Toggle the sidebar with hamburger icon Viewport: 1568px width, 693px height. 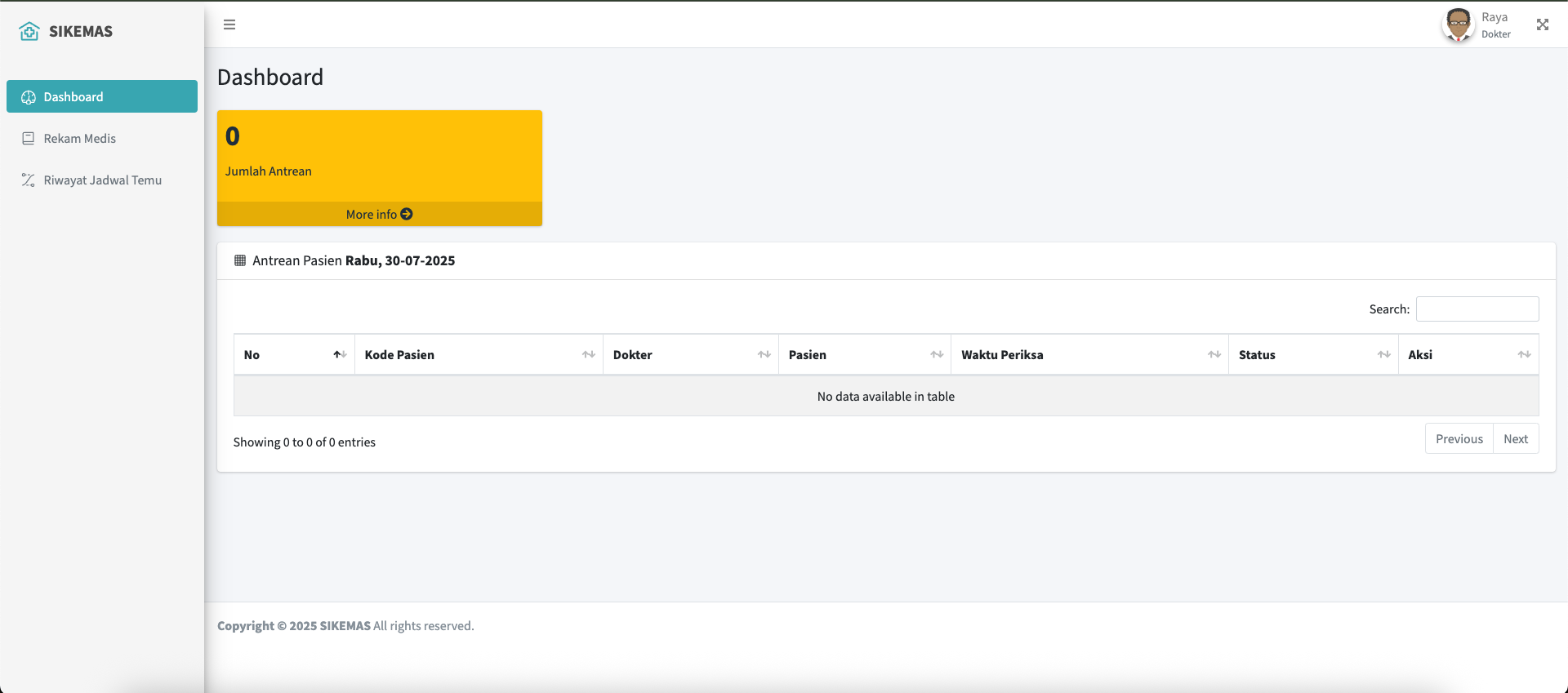[229, 24]
